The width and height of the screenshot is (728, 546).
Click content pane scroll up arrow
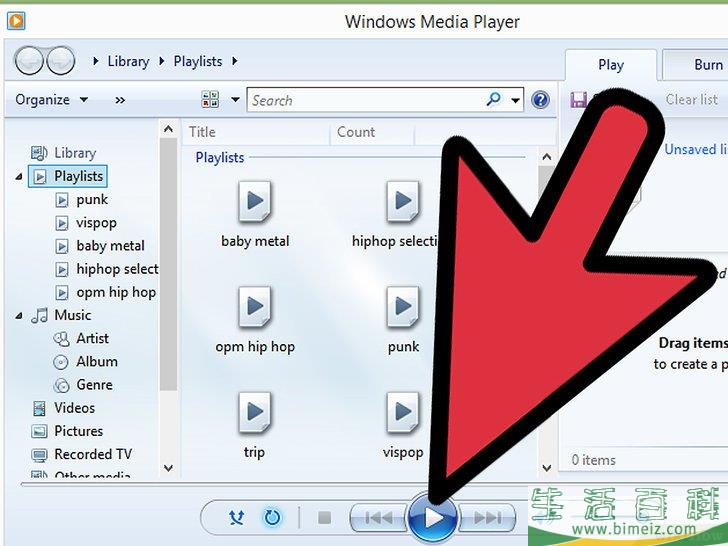(x=546, y=157)
